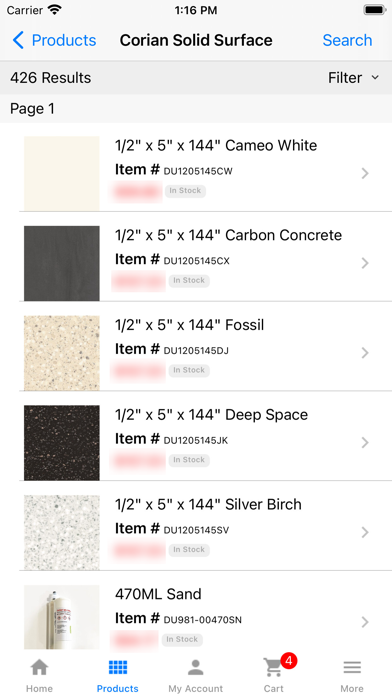Select the Products grid icon tab
This screenshot has width=392, height=696.
[118, 667]
